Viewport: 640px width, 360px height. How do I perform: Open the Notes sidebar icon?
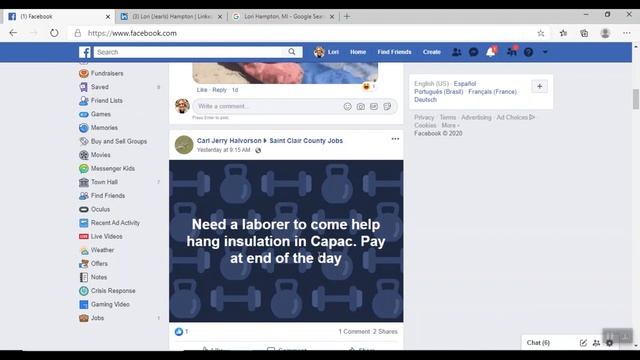pos(84,277)
